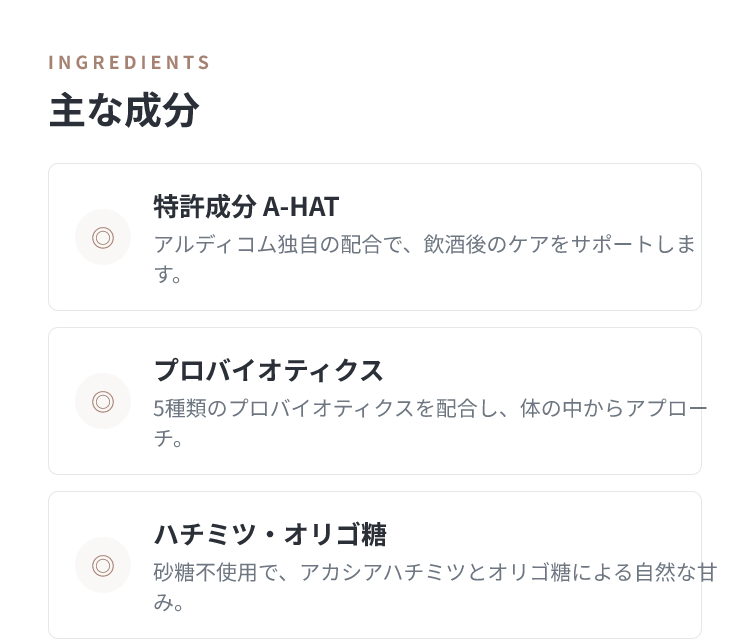
Task: Click the 主な成分 heading
Action: tap(124, 110)
